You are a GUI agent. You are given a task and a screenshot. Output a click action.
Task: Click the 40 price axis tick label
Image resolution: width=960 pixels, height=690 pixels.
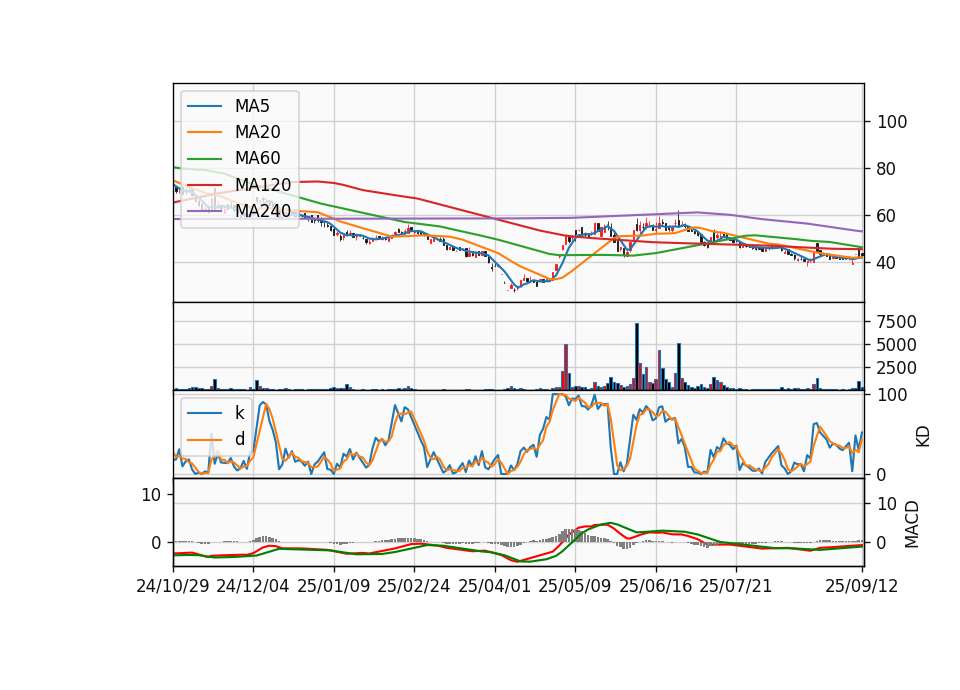[x=886, y=263]
